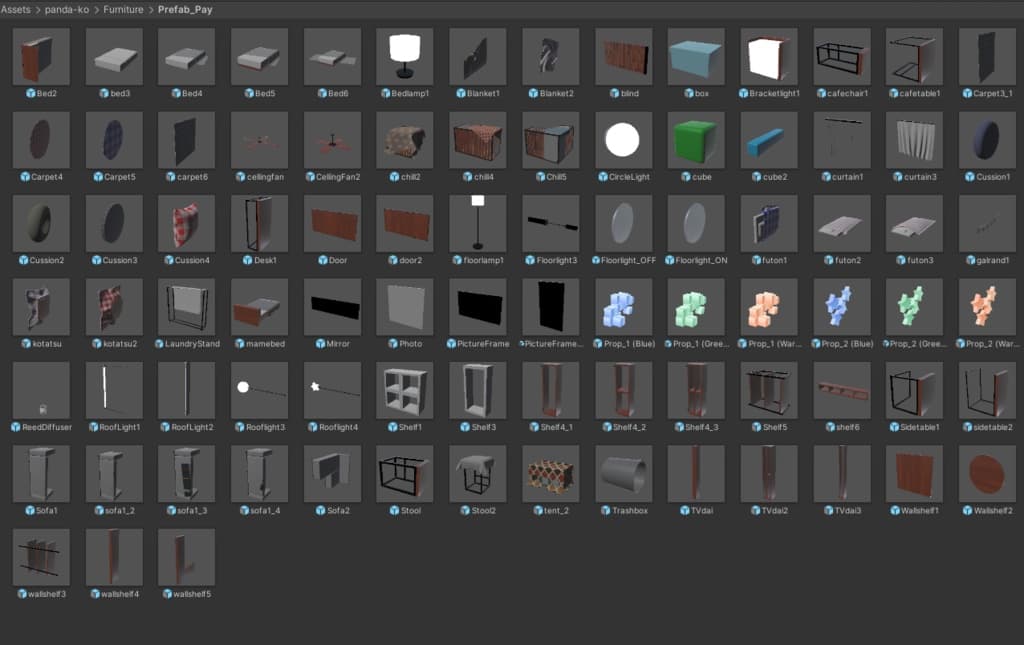Screen dimensions: 1024x645
Task: Open the Assets breadcrumb folder
Action: pos(16,10)
